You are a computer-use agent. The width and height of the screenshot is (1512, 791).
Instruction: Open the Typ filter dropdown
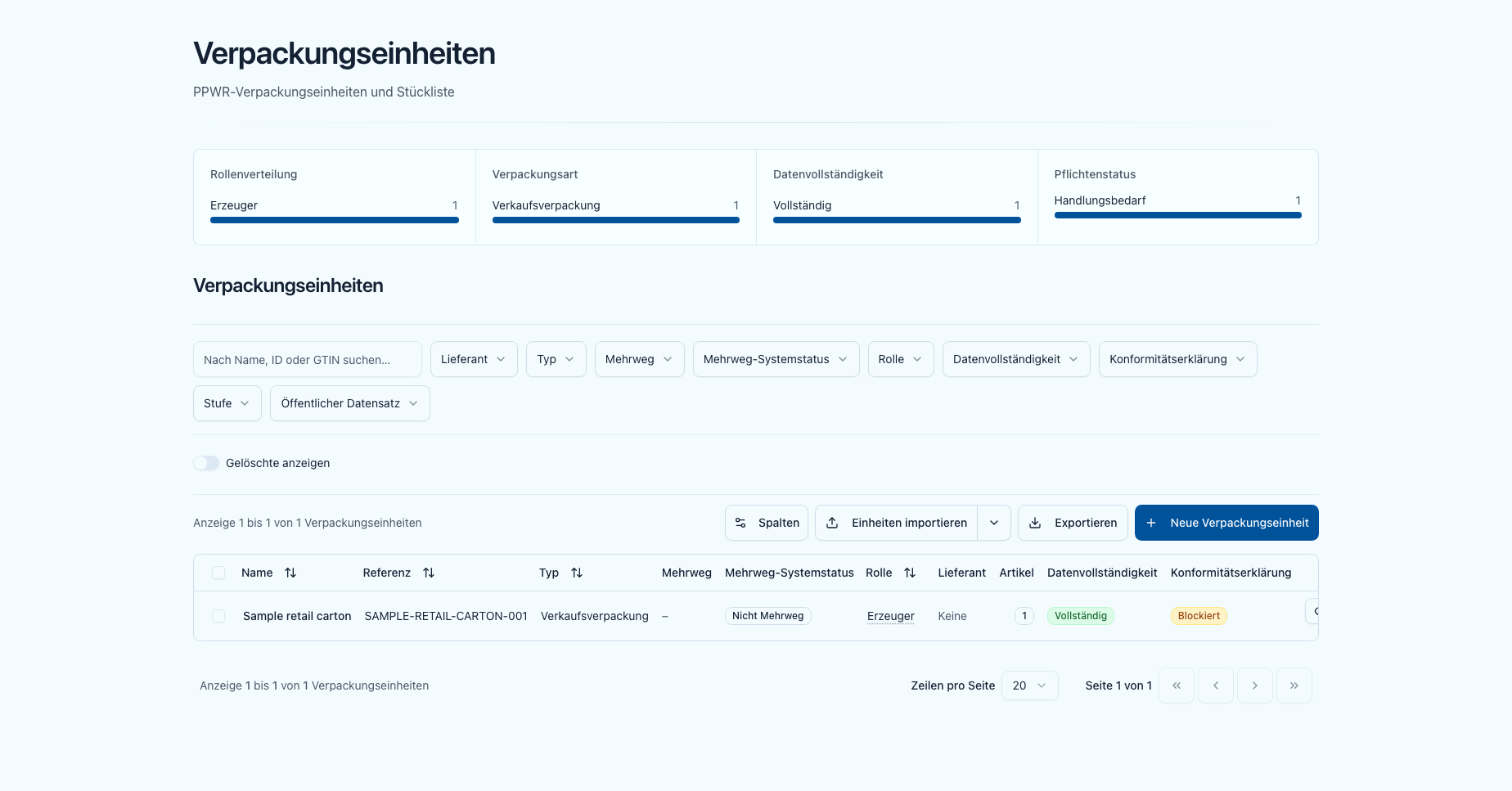[x=556, y=359]
